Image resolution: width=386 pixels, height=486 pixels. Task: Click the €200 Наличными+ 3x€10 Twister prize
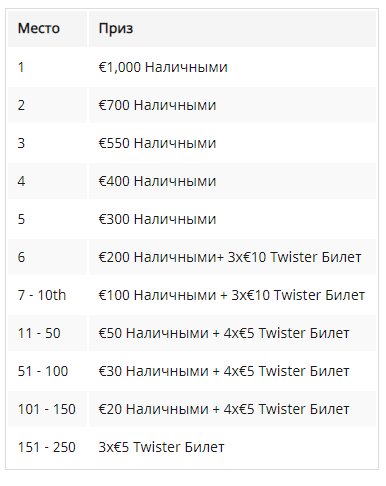[x=230, y=257]
